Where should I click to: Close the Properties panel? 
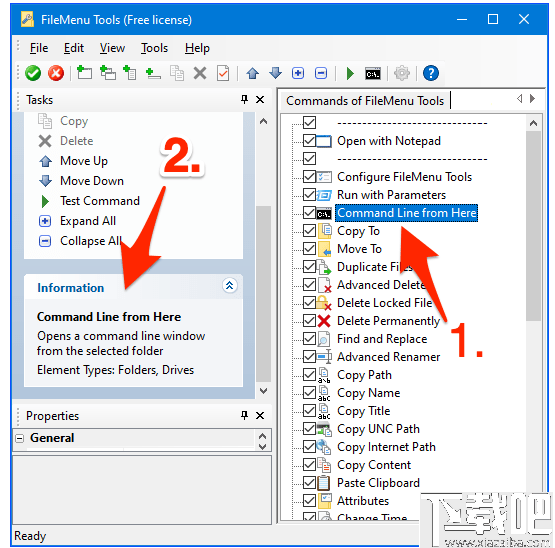click(260, 416)
